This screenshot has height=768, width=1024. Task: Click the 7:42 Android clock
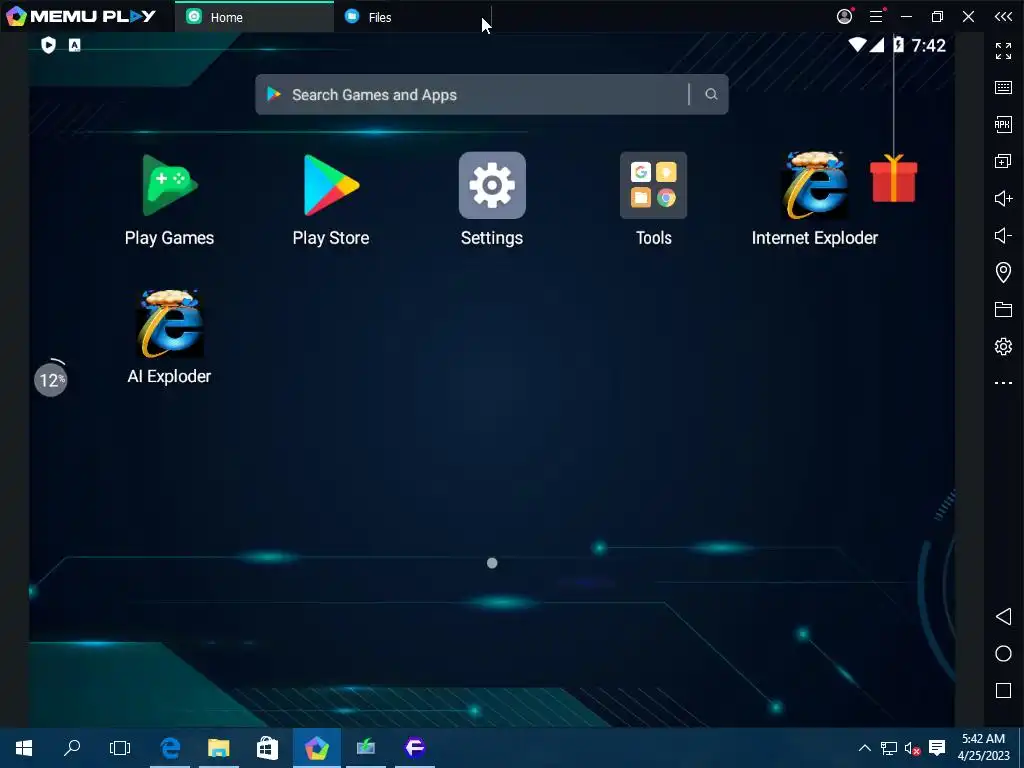point(928,45)
